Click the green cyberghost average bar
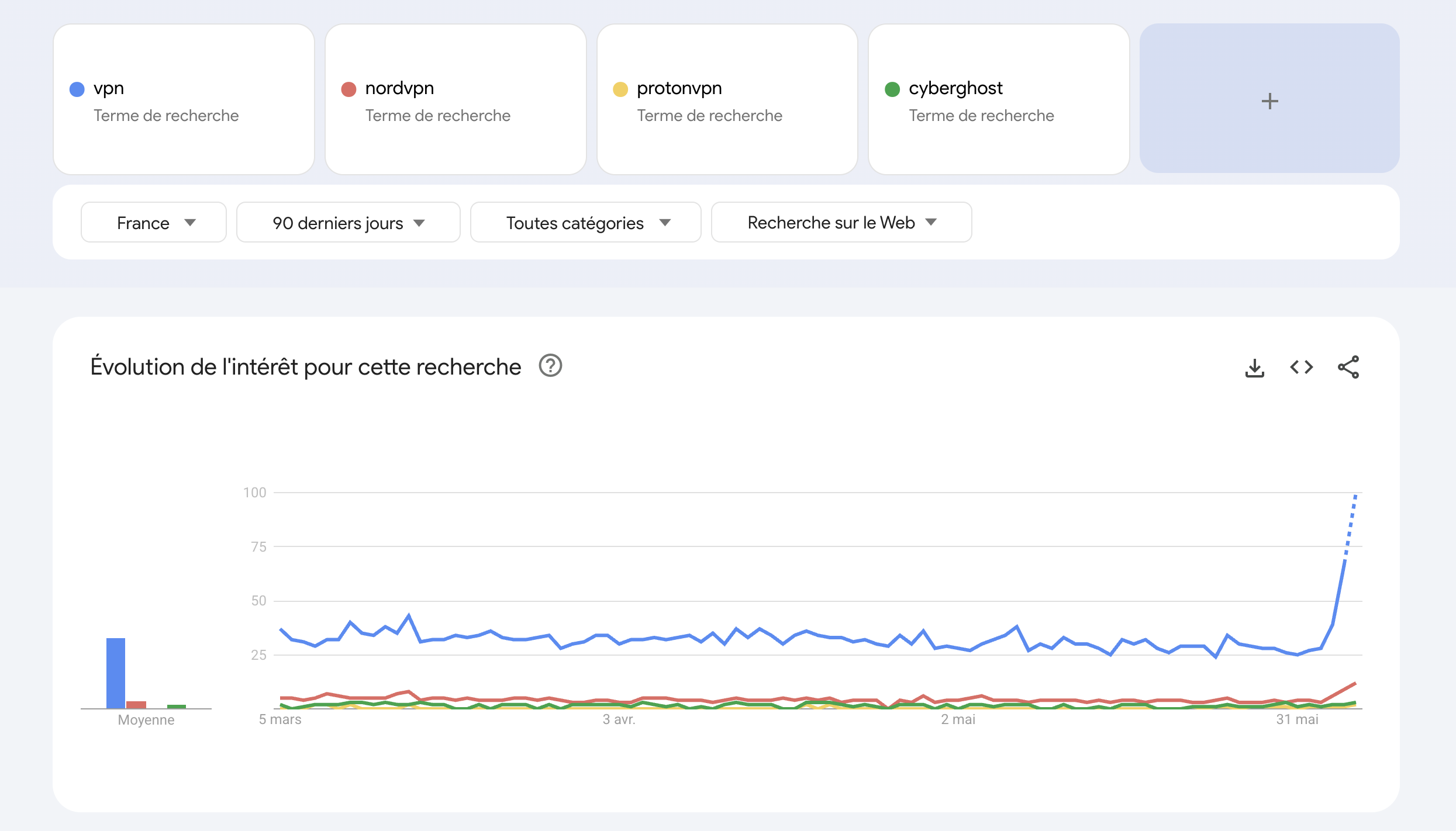The width and height of the screenshot is (1456, 831). 177,707
